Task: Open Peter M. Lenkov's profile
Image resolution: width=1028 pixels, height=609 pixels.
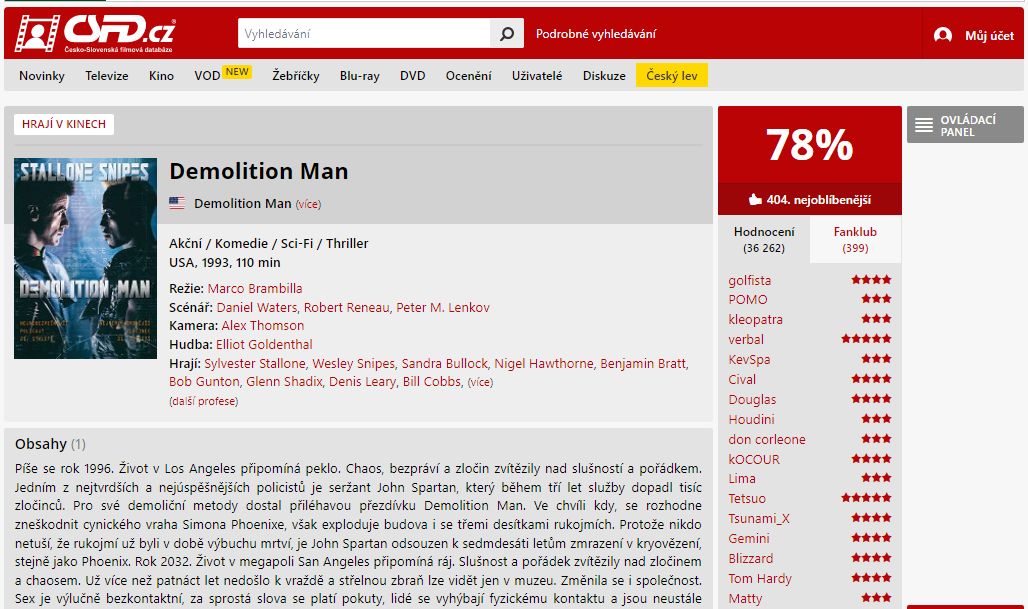Action: click(x=443, y=307)
